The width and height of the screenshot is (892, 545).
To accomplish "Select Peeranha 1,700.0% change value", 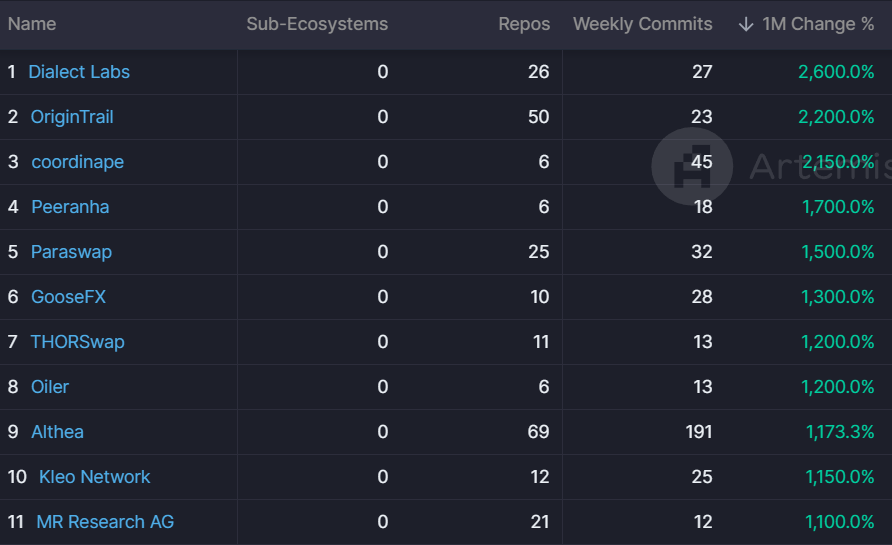I will (838, 207).
